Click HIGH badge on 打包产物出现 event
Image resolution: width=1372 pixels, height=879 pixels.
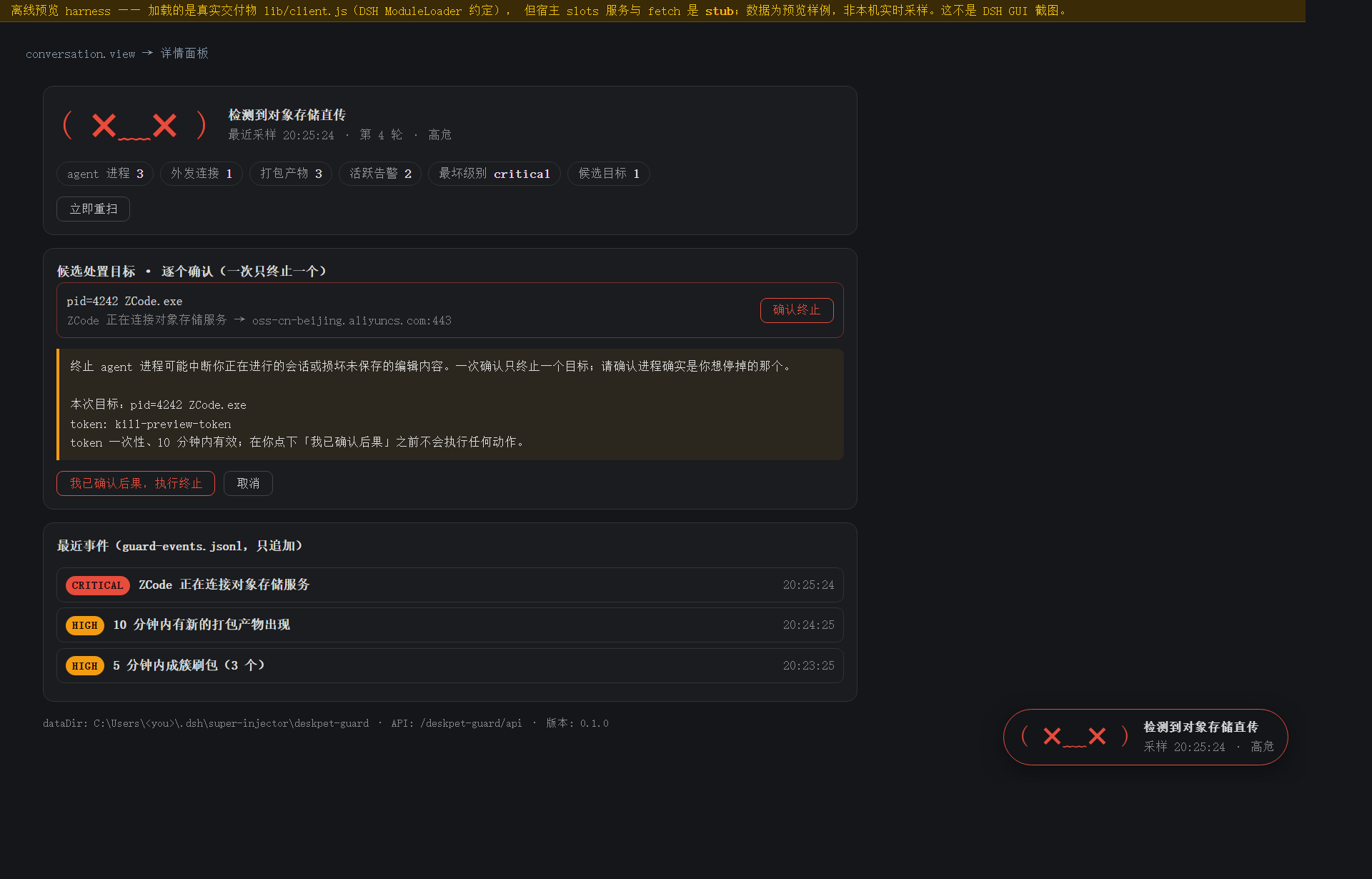[84, 625]
